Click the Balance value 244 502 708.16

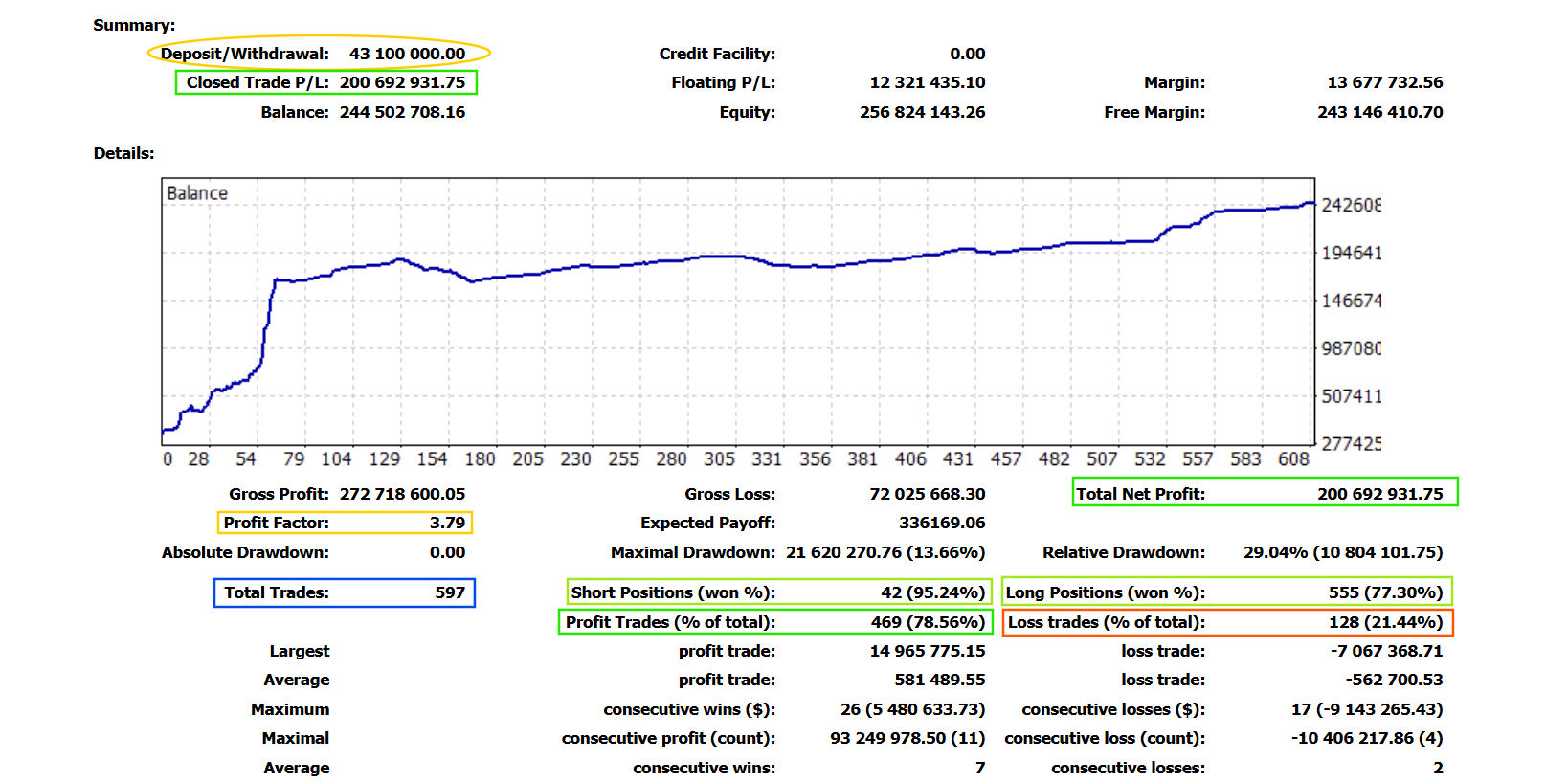(x=402, y=112)
